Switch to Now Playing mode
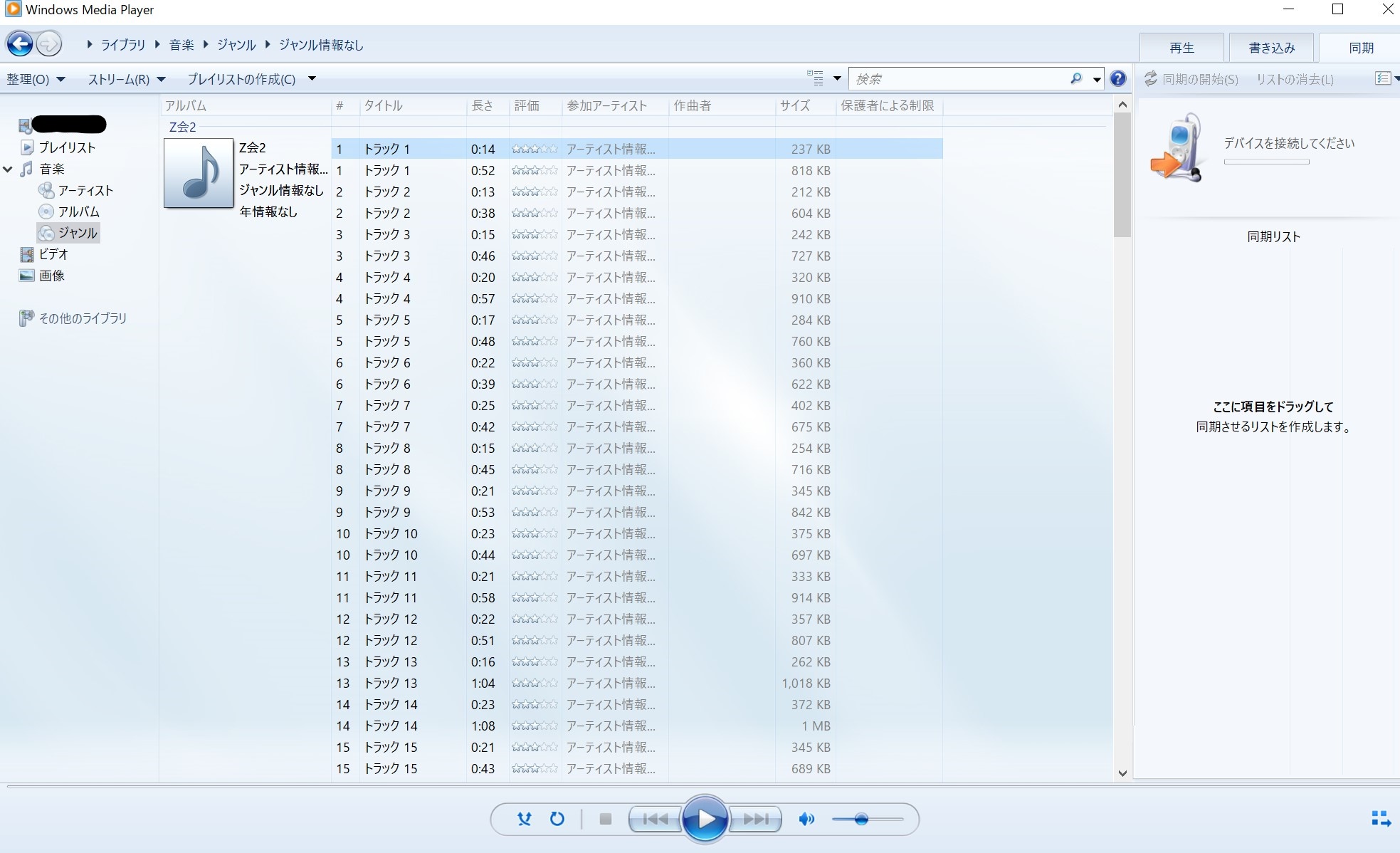This screenshot has width=1400, height=853. [x=1380, y=819]
